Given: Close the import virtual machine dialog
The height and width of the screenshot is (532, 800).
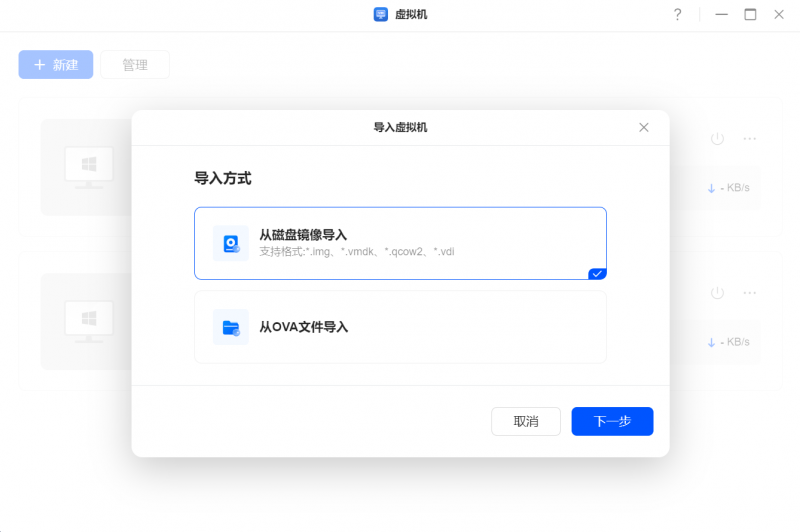Looking at the screenshot, I should [x=644, y=127].
